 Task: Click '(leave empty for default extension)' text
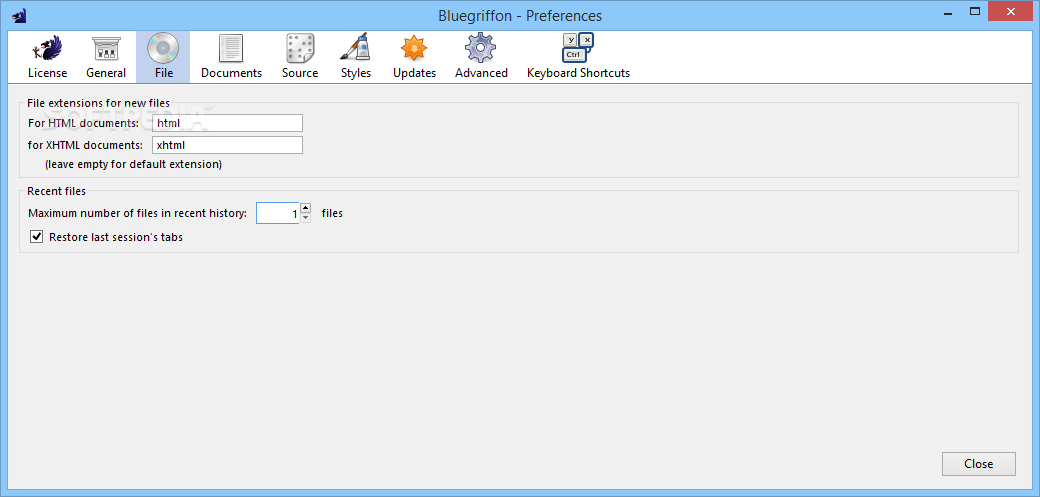point(133,164)
